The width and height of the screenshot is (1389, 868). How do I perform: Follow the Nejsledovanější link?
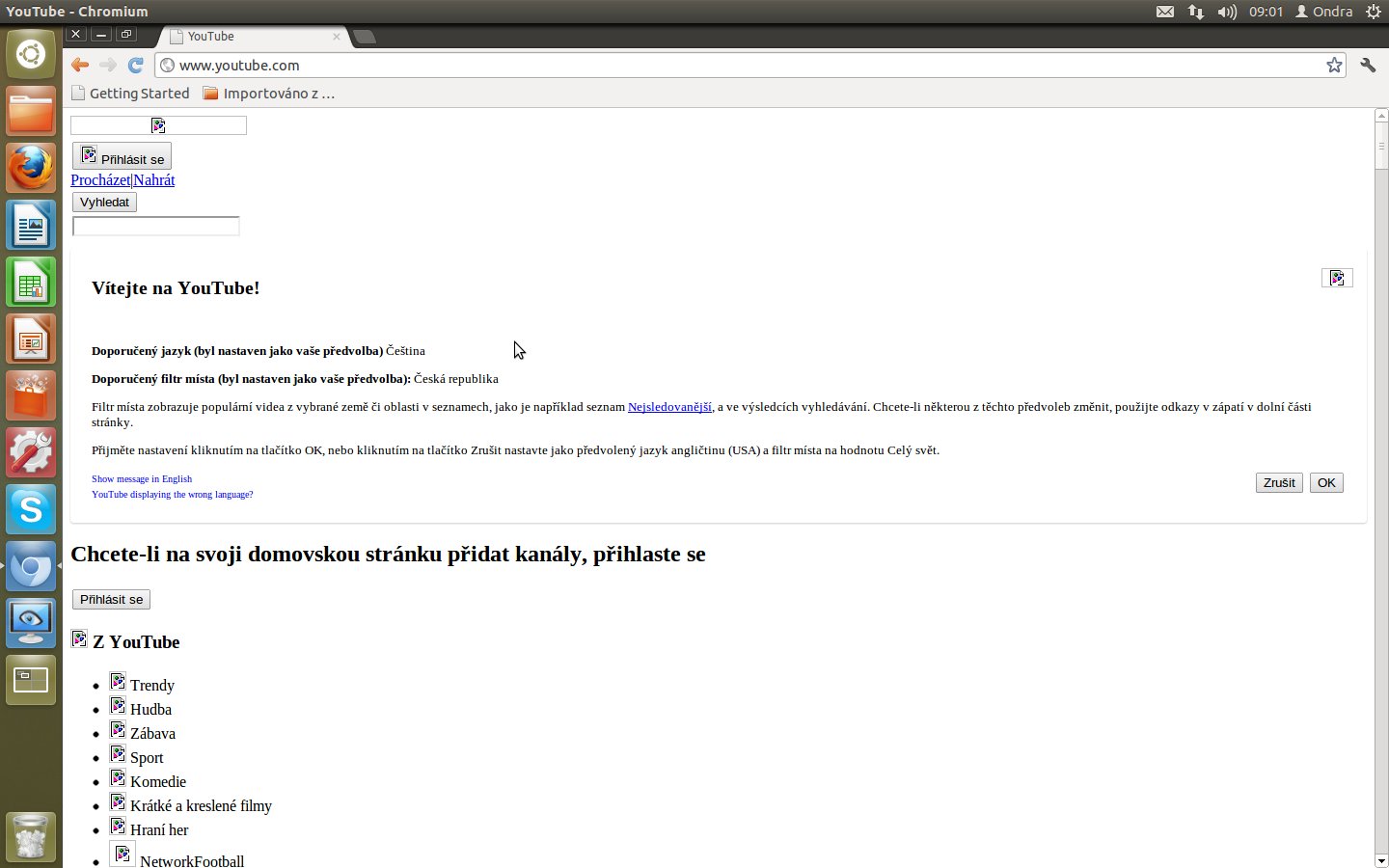669,407
